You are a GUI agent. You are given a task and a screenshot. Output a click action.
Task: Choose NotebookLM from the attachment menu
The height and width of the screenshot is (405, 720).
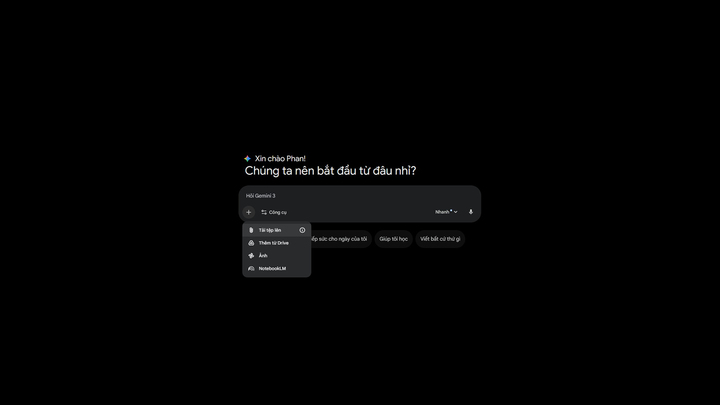[276, 269]
